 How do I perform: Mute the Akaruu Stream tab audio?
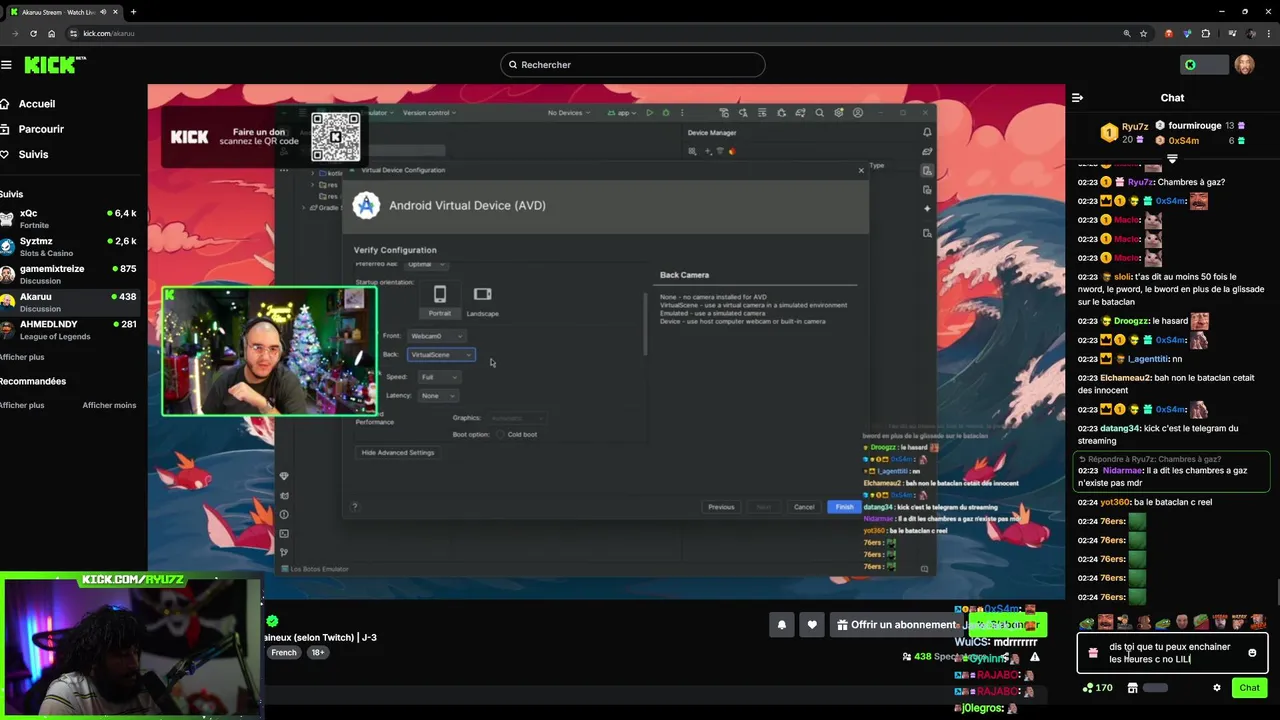[103, 12]
